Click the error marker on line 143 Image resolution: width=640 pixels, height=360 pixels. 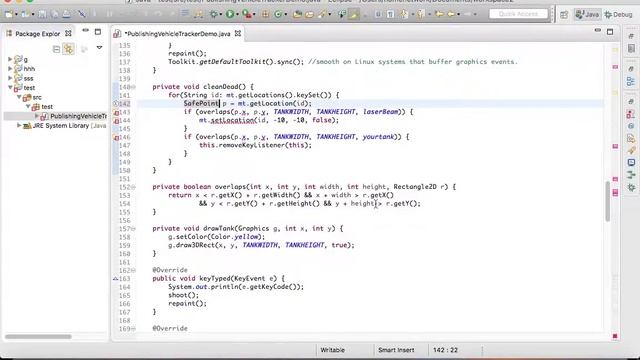[116, 112]
